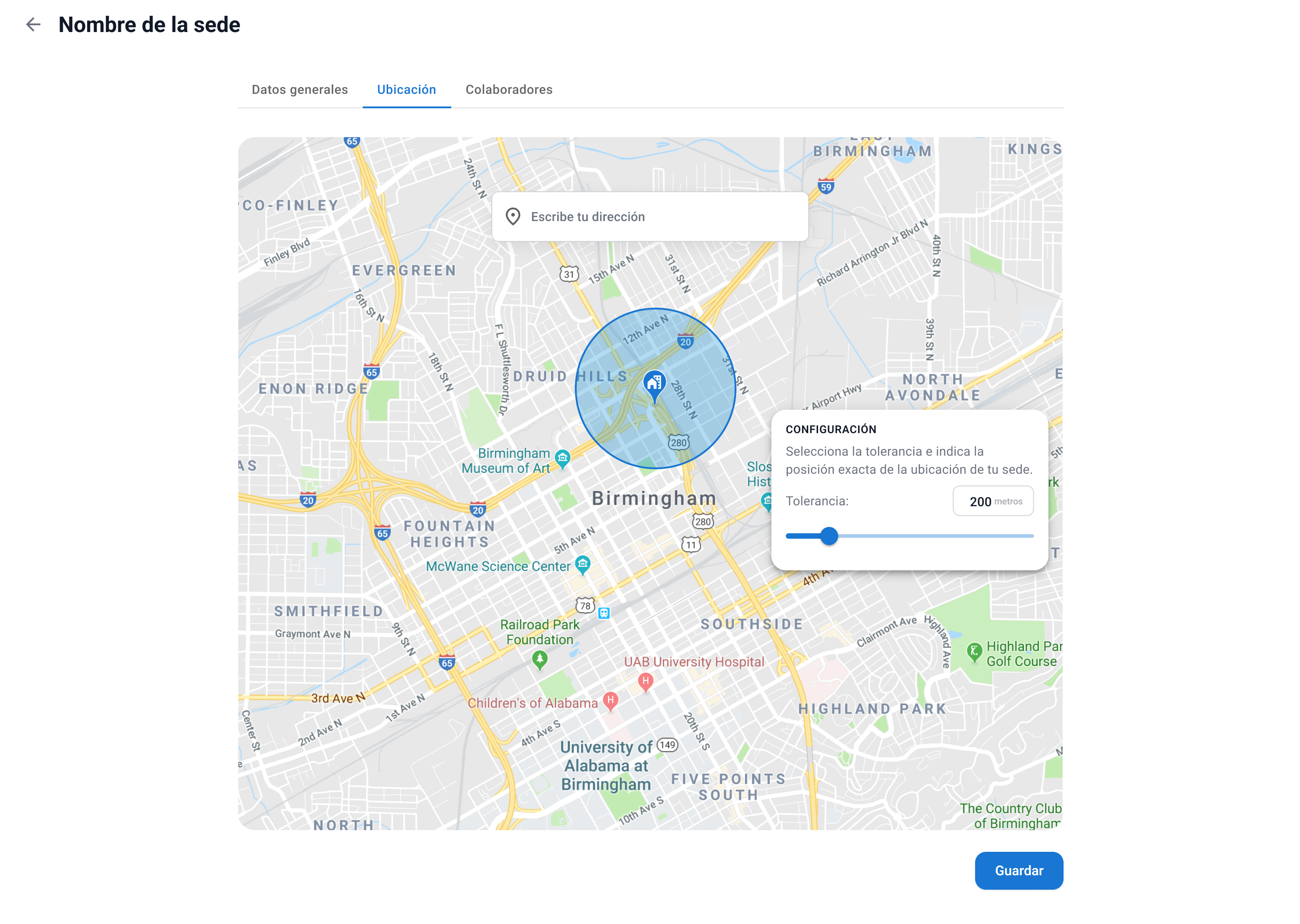This screenshot has height=924, width=1300.
Task: Click UAB University Hospital marker icon
Action: click(645, 680)
